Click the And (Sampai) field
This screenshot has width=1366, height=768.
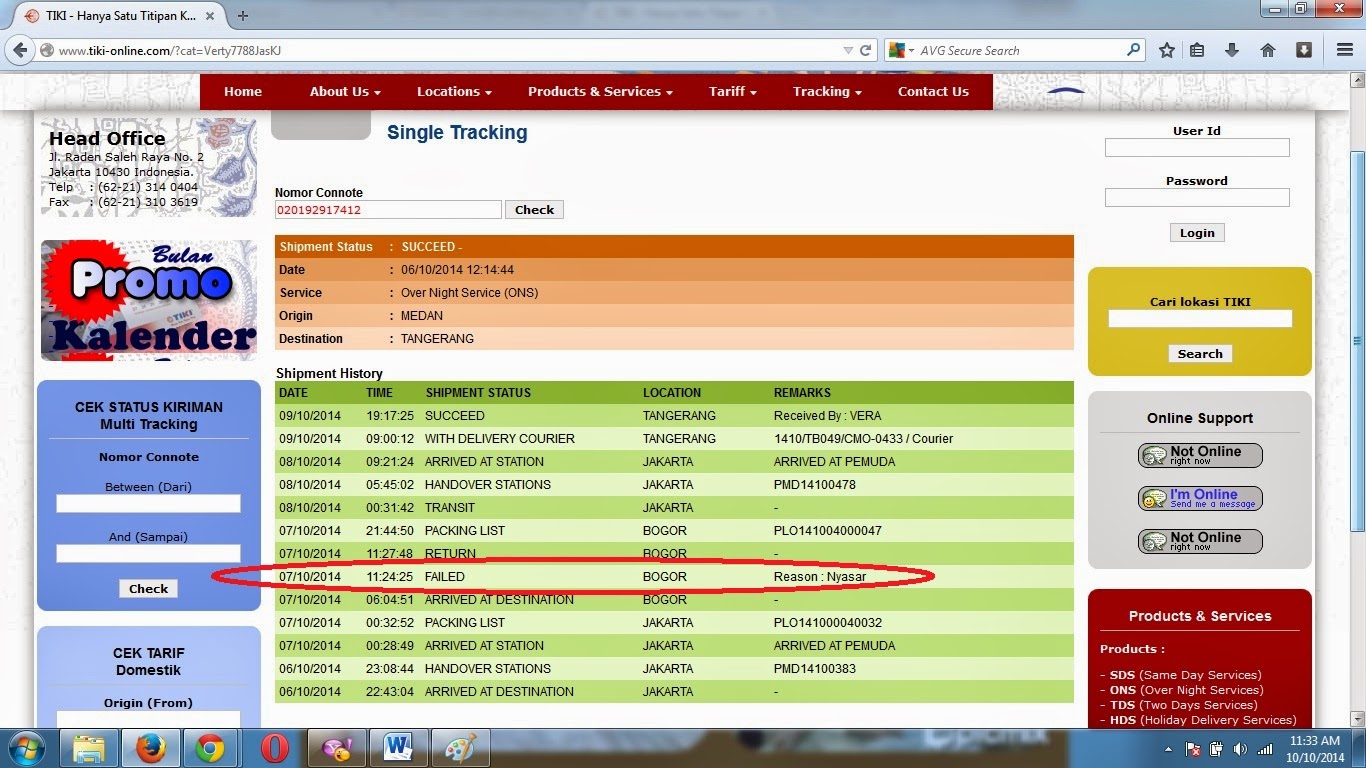click(x=148, y=554)
